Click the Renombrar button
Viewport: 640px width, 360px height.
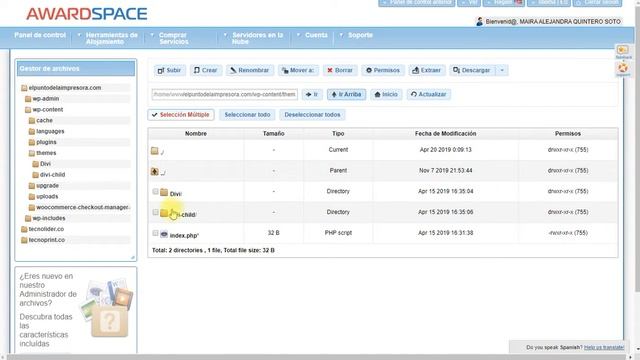click(x=249, y=70)
